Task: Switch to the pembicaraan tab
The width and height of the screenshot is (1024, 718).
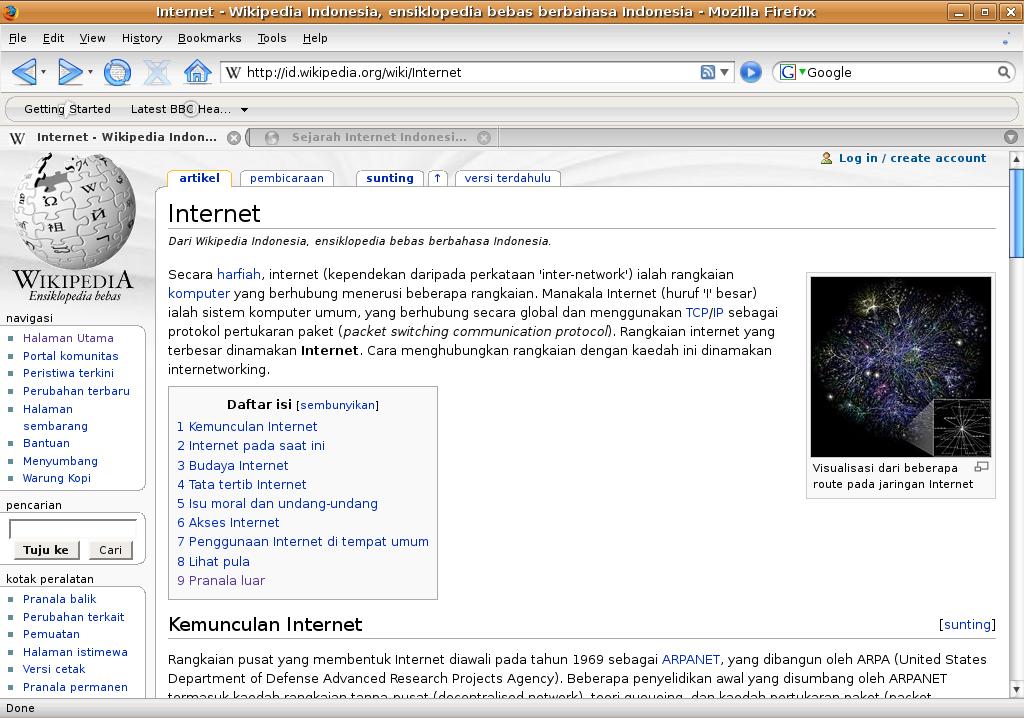Action: (286, 178)
